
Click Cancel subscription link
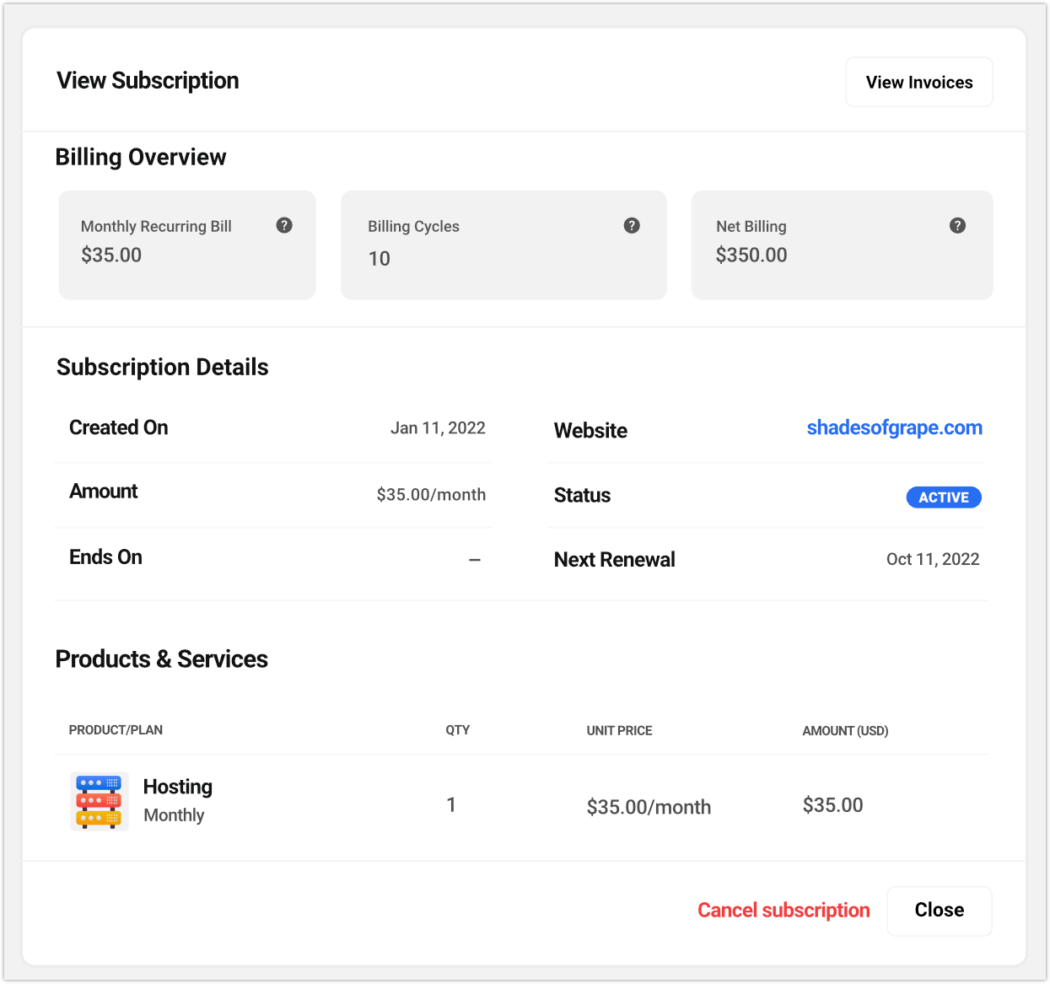[783, 910]
